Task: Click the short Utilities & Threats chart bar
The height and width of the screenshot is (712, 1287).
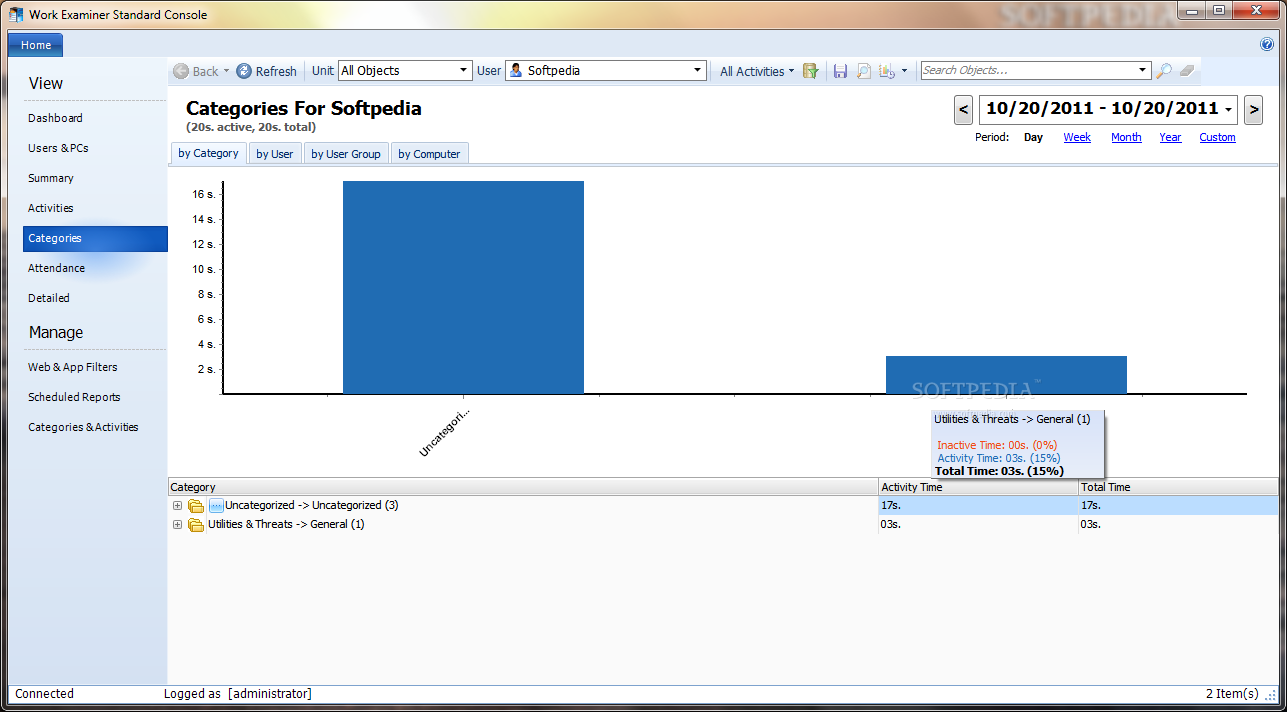Action: click(x=1006, y=375)
